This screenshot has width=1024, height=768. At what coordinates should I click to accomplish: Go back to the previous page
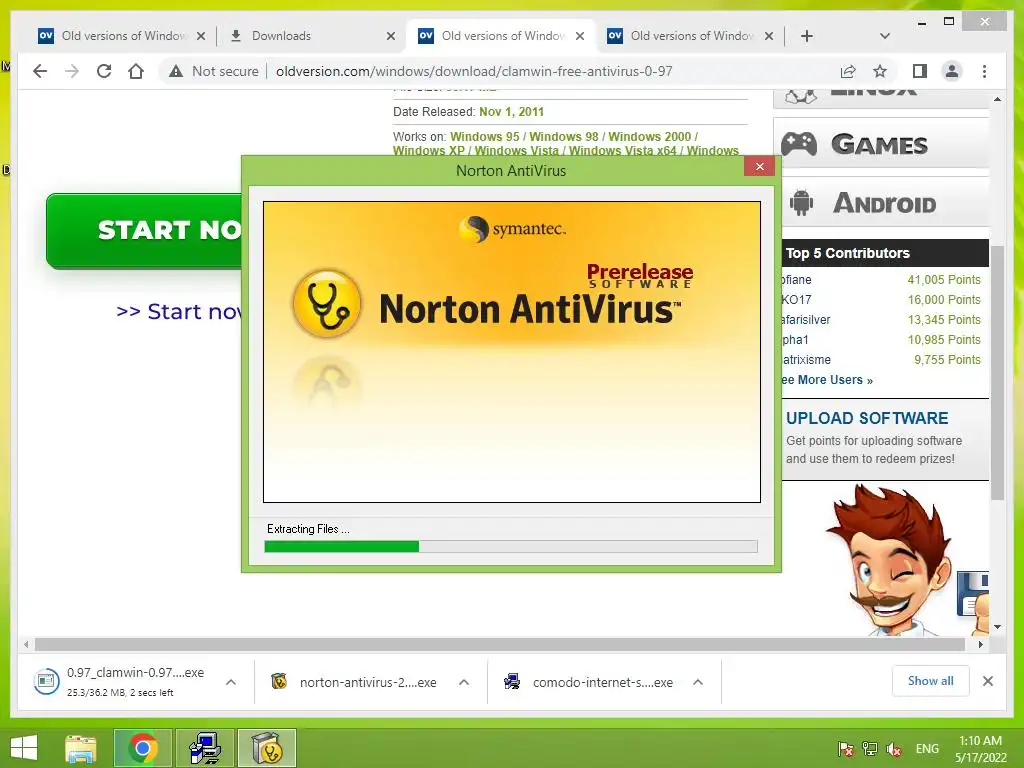coord(40,71)
